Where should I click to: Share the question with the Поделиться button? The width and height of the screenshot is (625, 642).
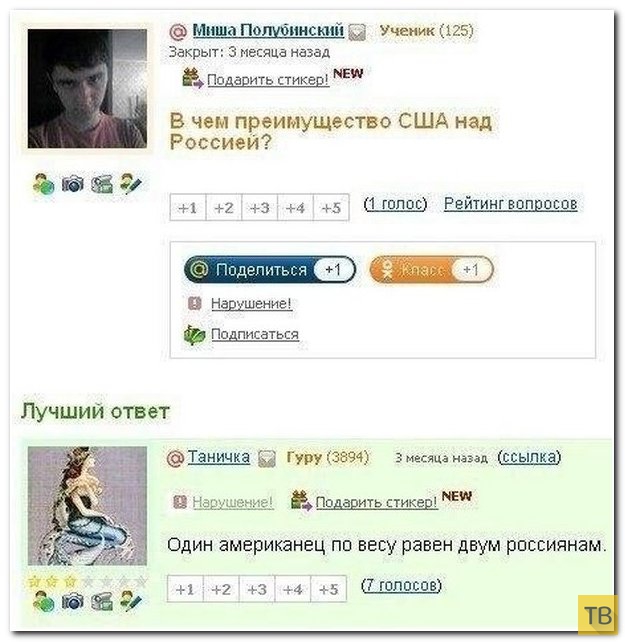click(269, 270)
